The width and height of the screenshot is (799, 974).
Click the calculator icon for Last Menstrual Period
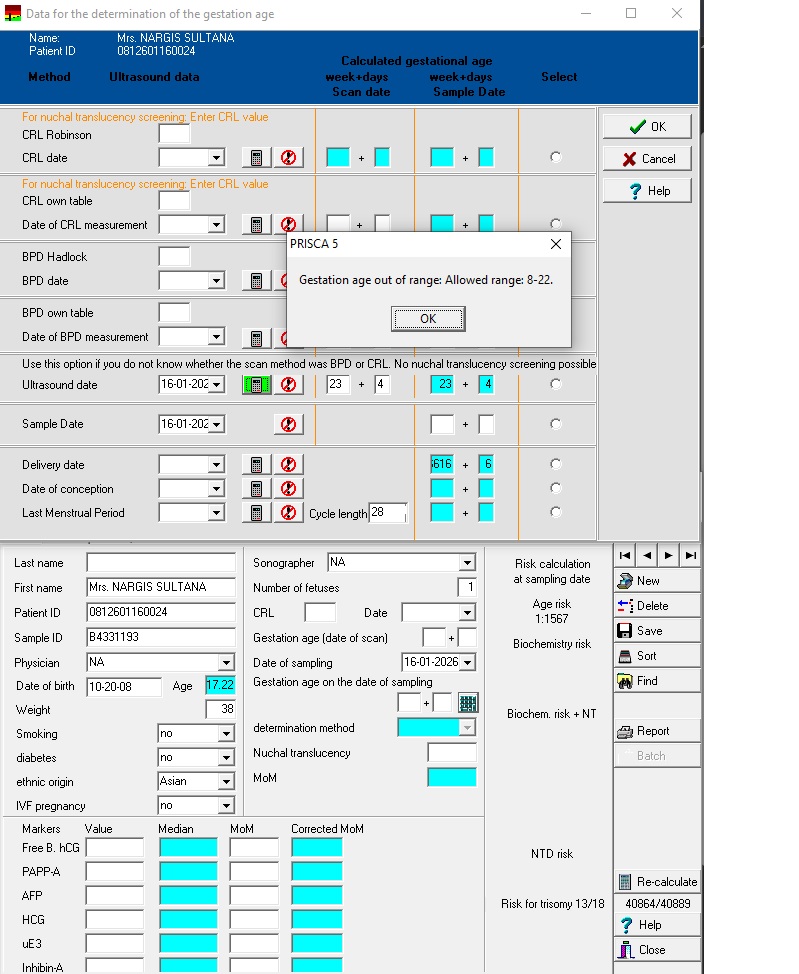click(x=256, y=513)
